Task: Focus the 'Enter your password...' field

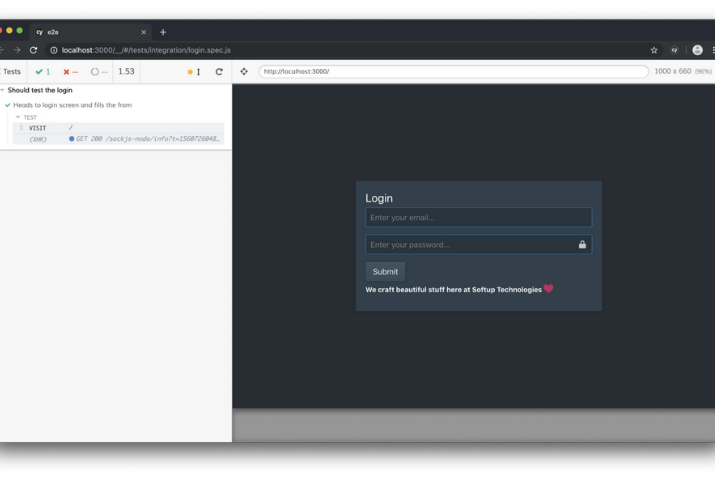Action: pos(470,244)
